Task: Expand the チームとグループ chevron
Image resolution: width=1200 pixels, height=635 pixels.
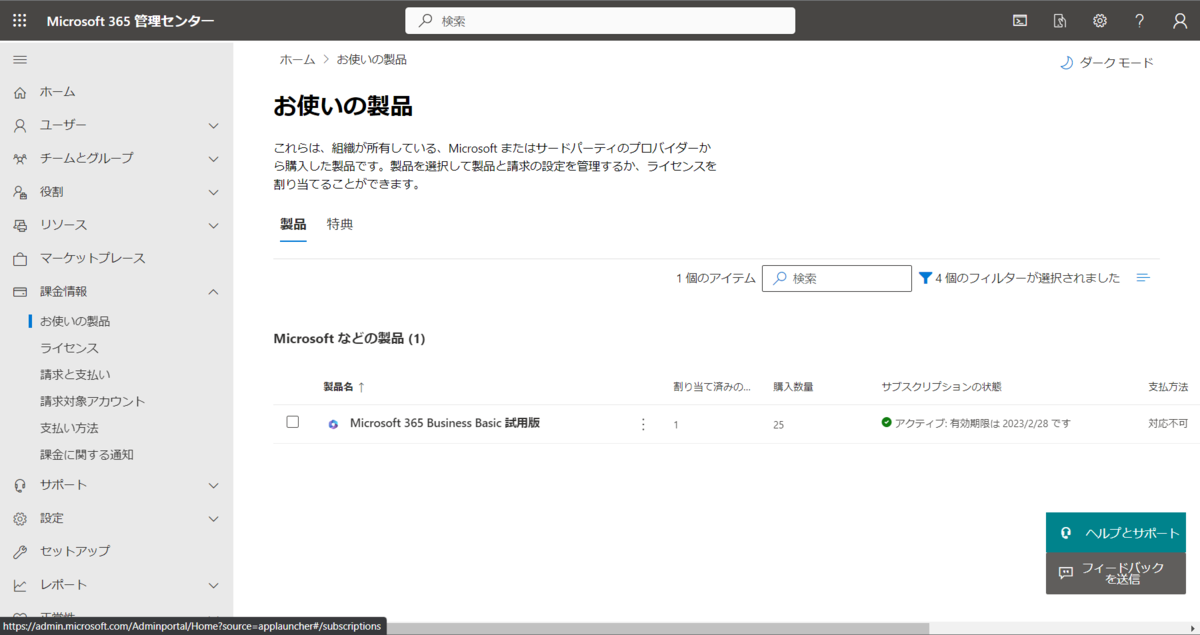Action: point(213,158)
